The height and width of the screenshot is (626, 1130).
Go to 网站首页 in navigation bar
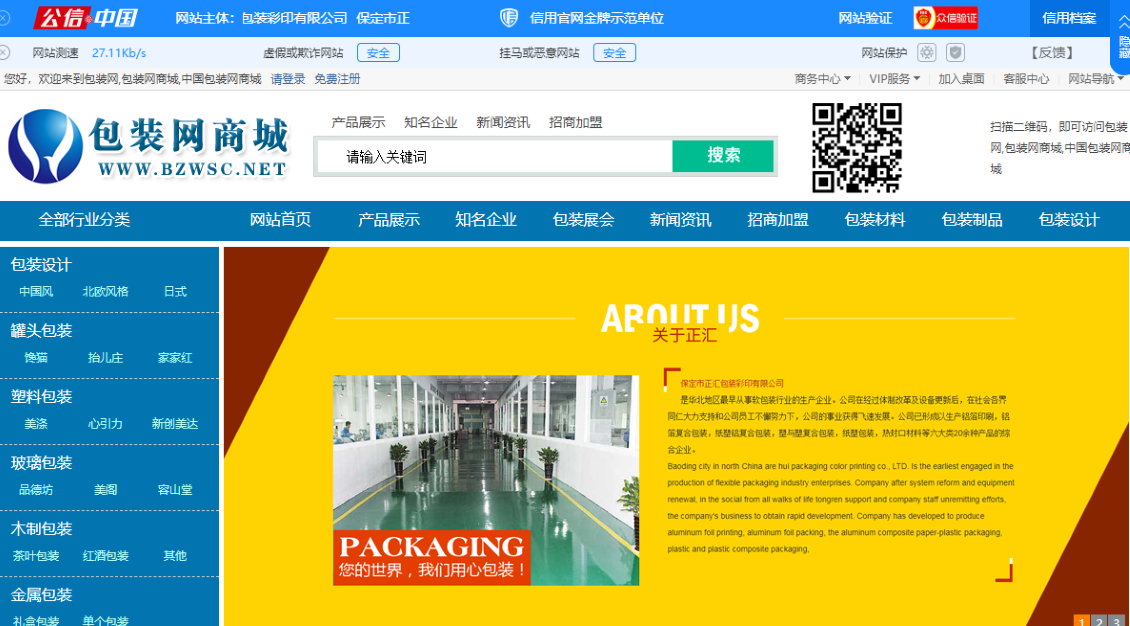(x=280, y=220)
